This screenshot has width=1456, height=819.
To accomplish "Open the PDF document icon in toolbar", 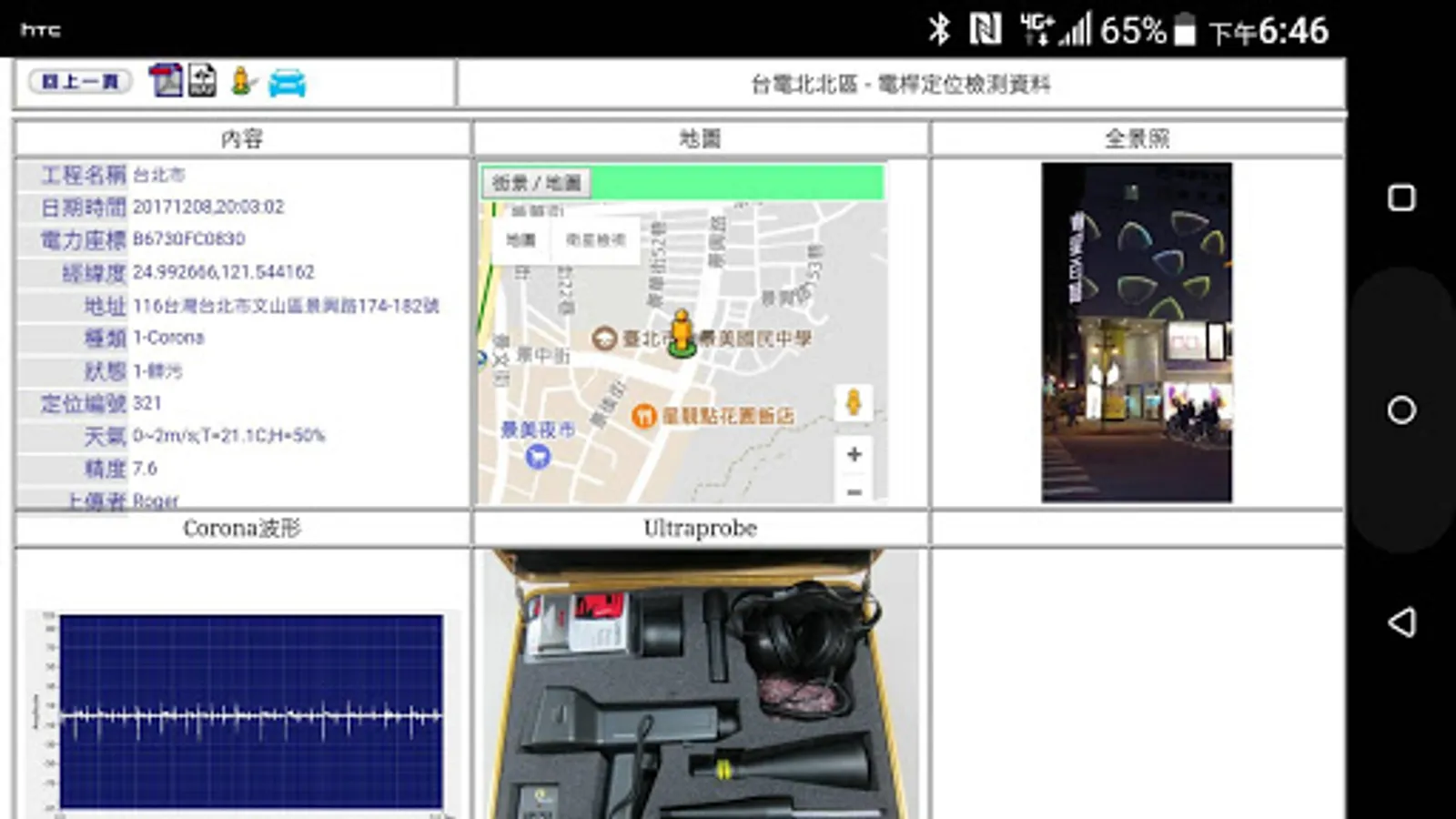I will click(166, 80).
